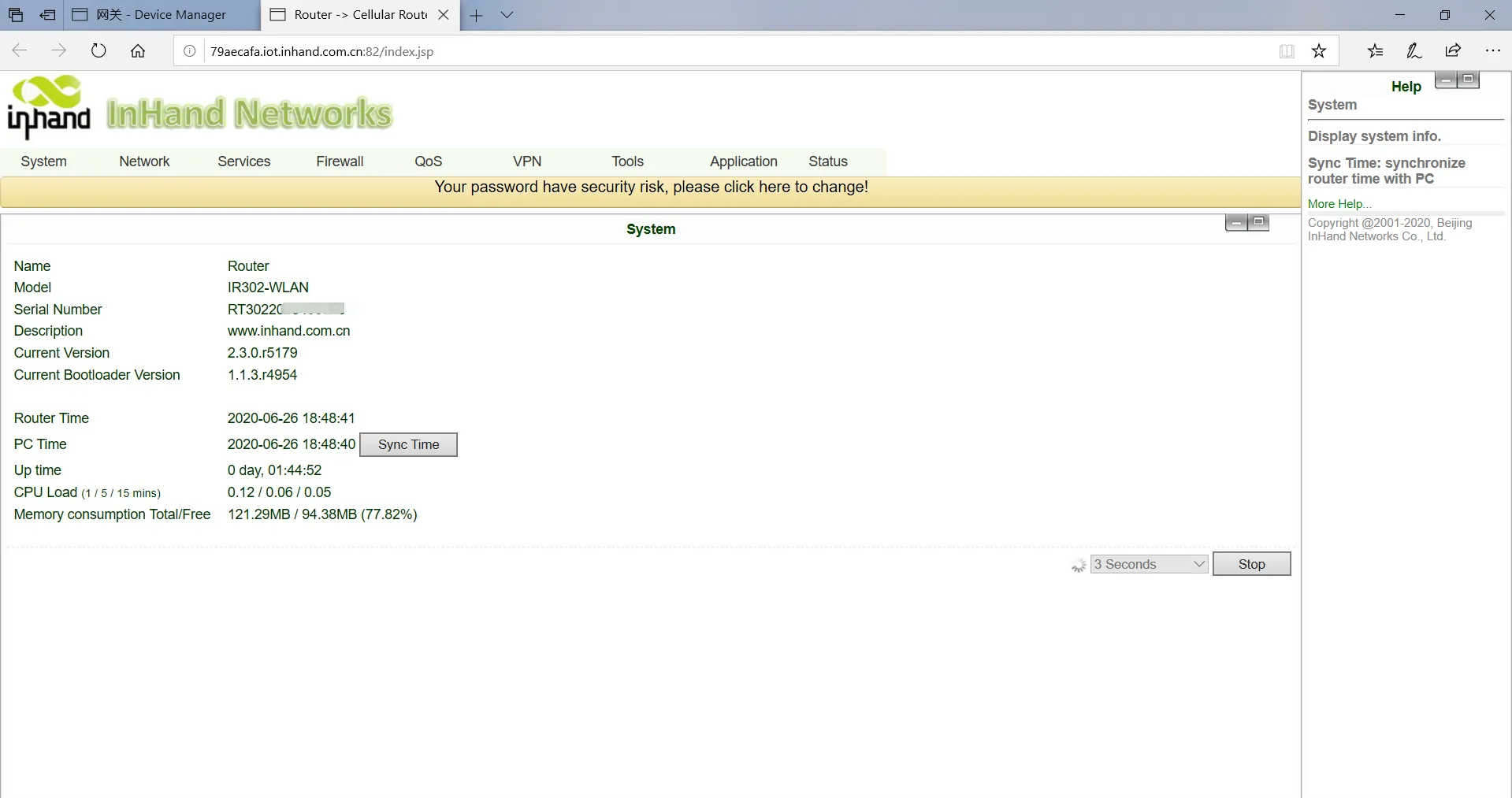Switch to the Device Manager tab
1512x798 pixels.
pos(162,15)
